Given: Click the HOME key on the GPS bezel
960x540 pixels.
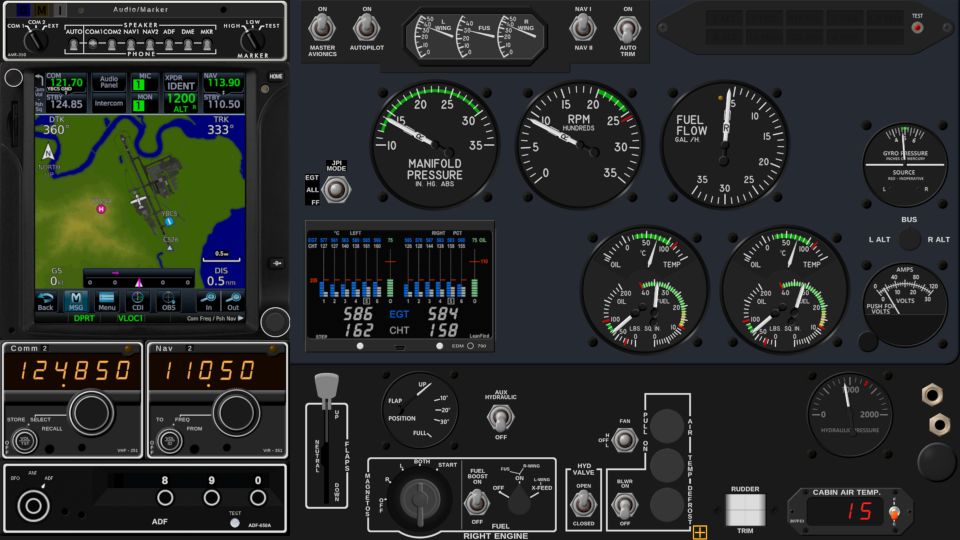Looking at the screenshot, I should tap(276, 77).
